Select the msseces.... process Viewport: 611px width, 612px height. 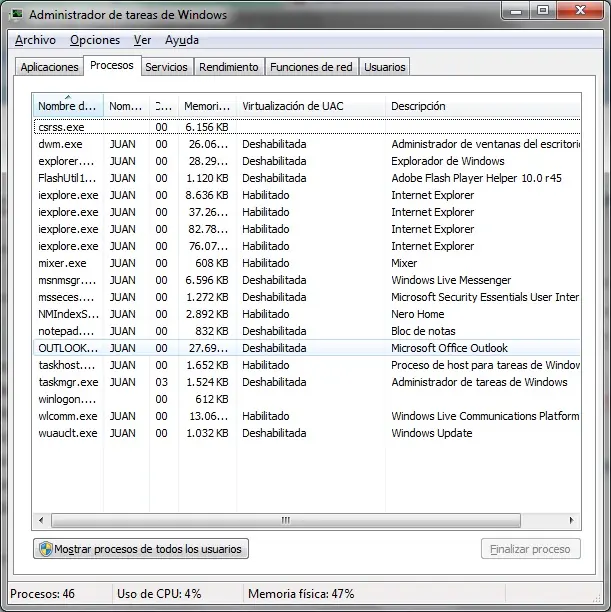click(x=307, y=297)
